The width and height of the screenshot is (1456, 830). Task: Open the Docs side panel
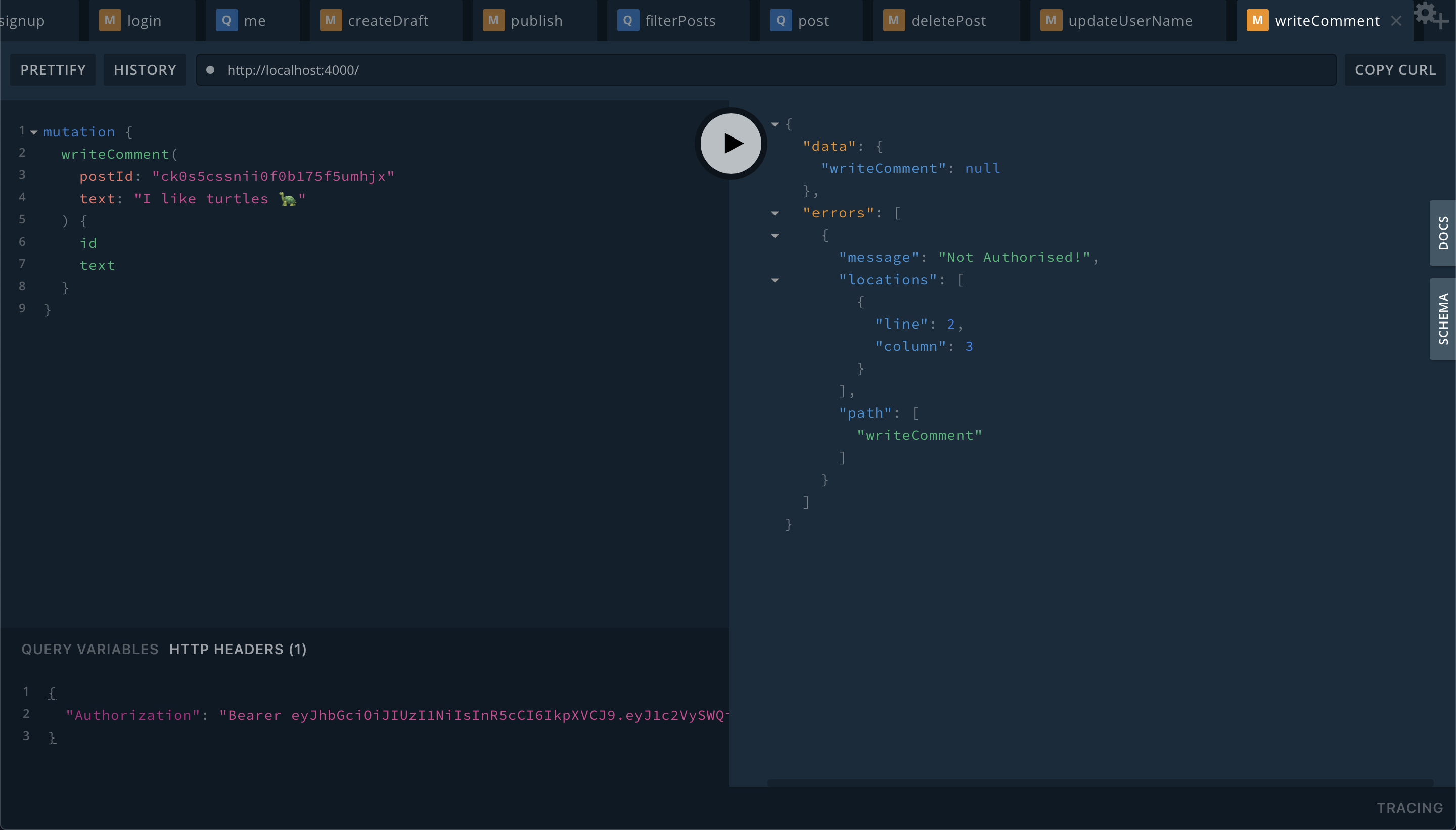1442,233
